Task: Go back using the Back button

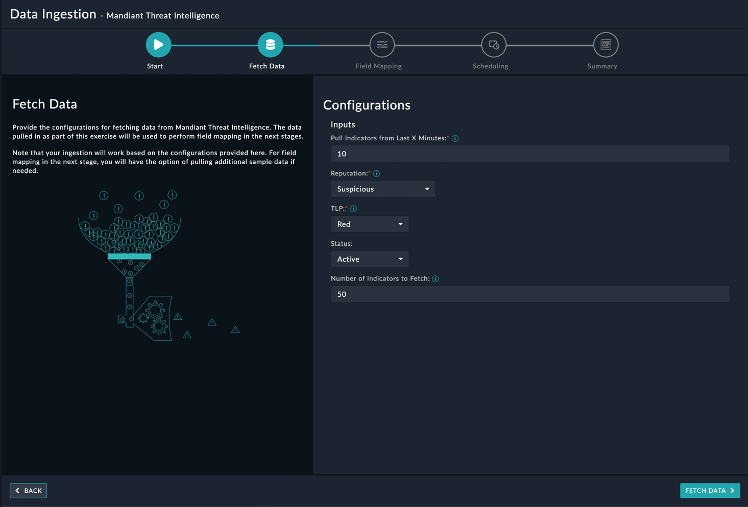Action: coord(28,491)
